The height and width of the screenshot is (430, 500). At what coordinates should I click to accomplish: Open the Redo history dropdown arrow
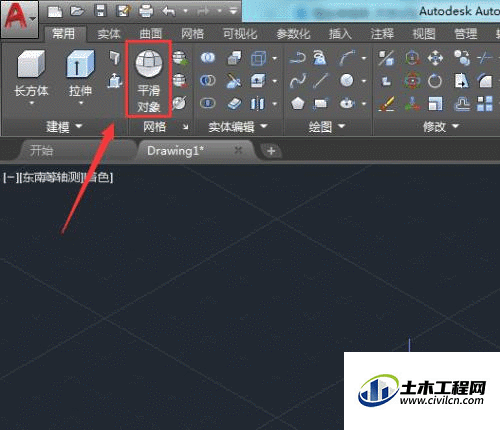coord(220,12)
